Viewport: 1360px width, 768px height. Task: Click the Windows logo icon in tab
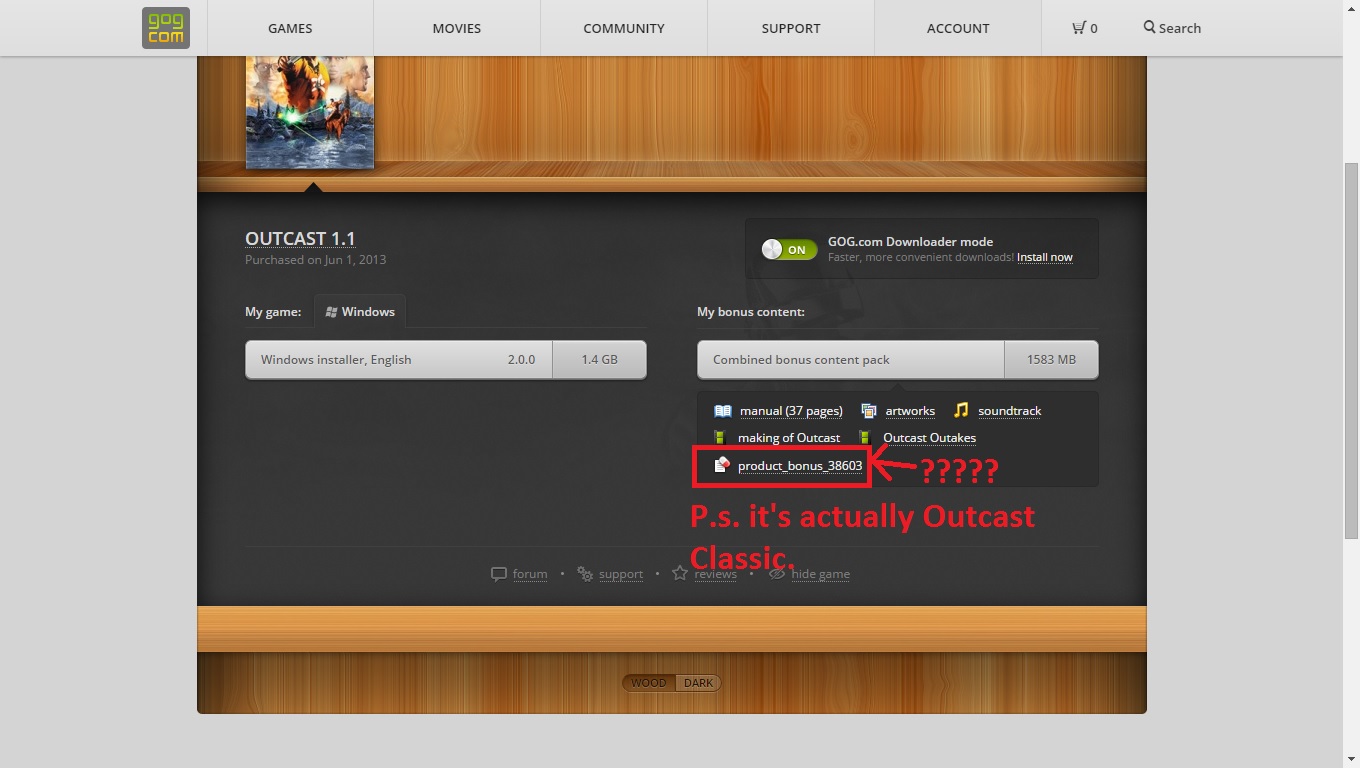pyautogui.click(x=331, y=312)
